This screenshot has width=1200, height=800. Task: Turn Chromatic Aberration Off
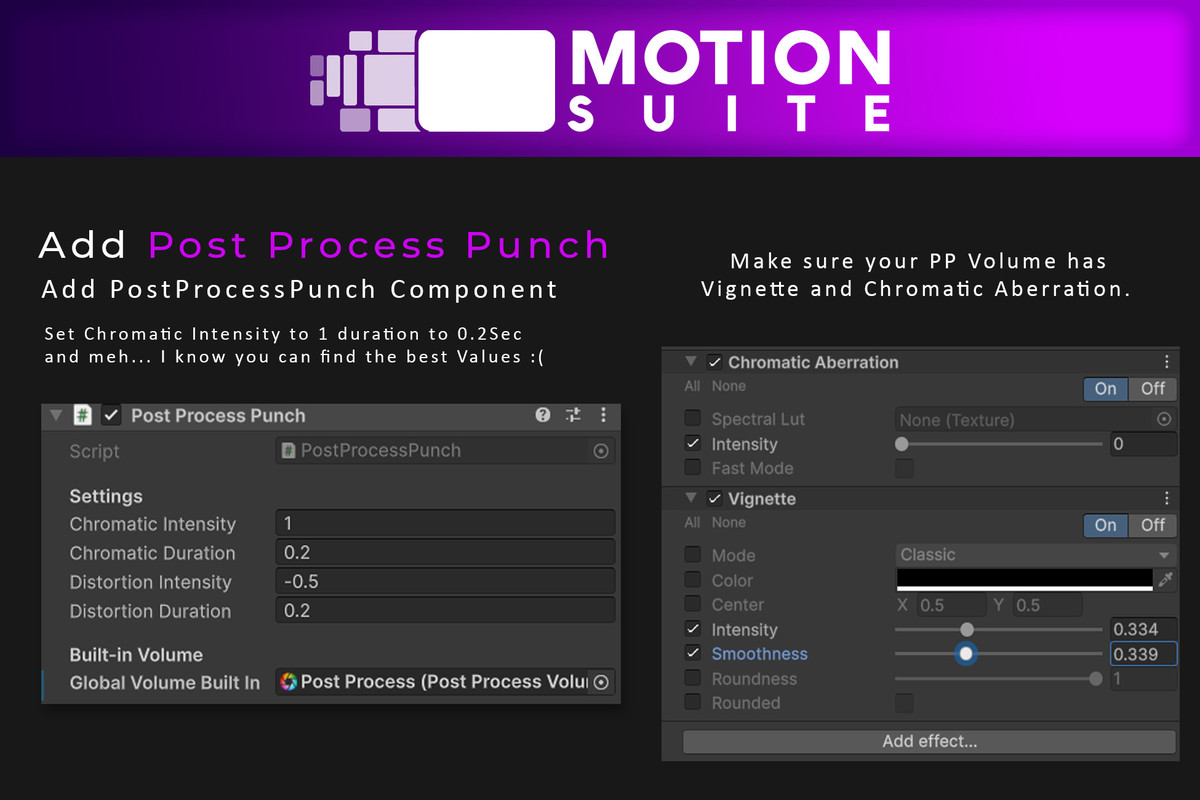coord(1153,388)
